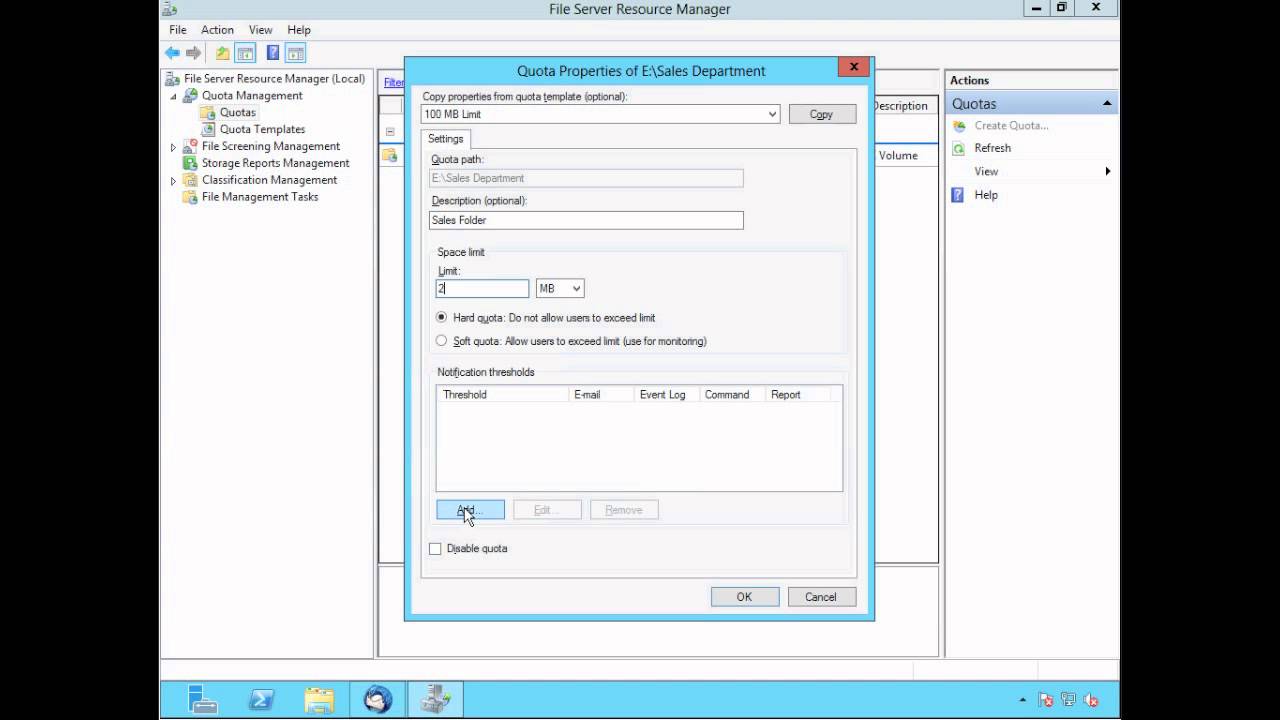Click the Quotas folder icon in tree
Screen dimensions: 1280x720
[x=208, y=112]
